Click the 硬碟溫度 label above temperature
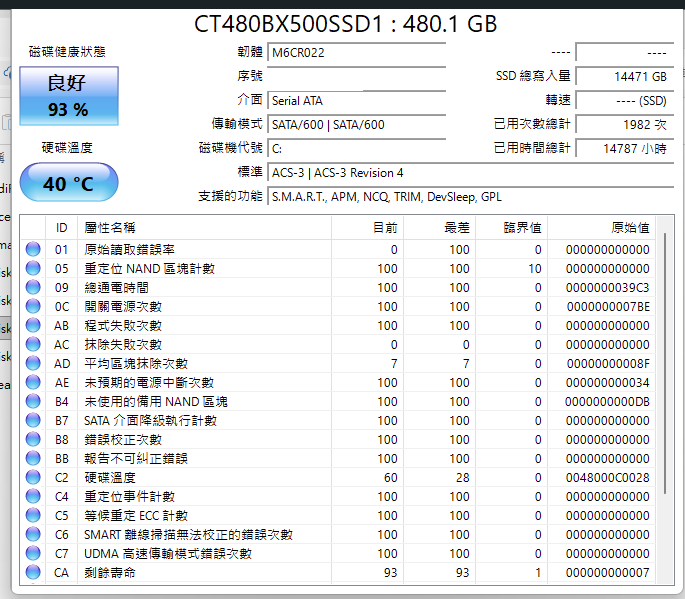 tap(67, 148)
